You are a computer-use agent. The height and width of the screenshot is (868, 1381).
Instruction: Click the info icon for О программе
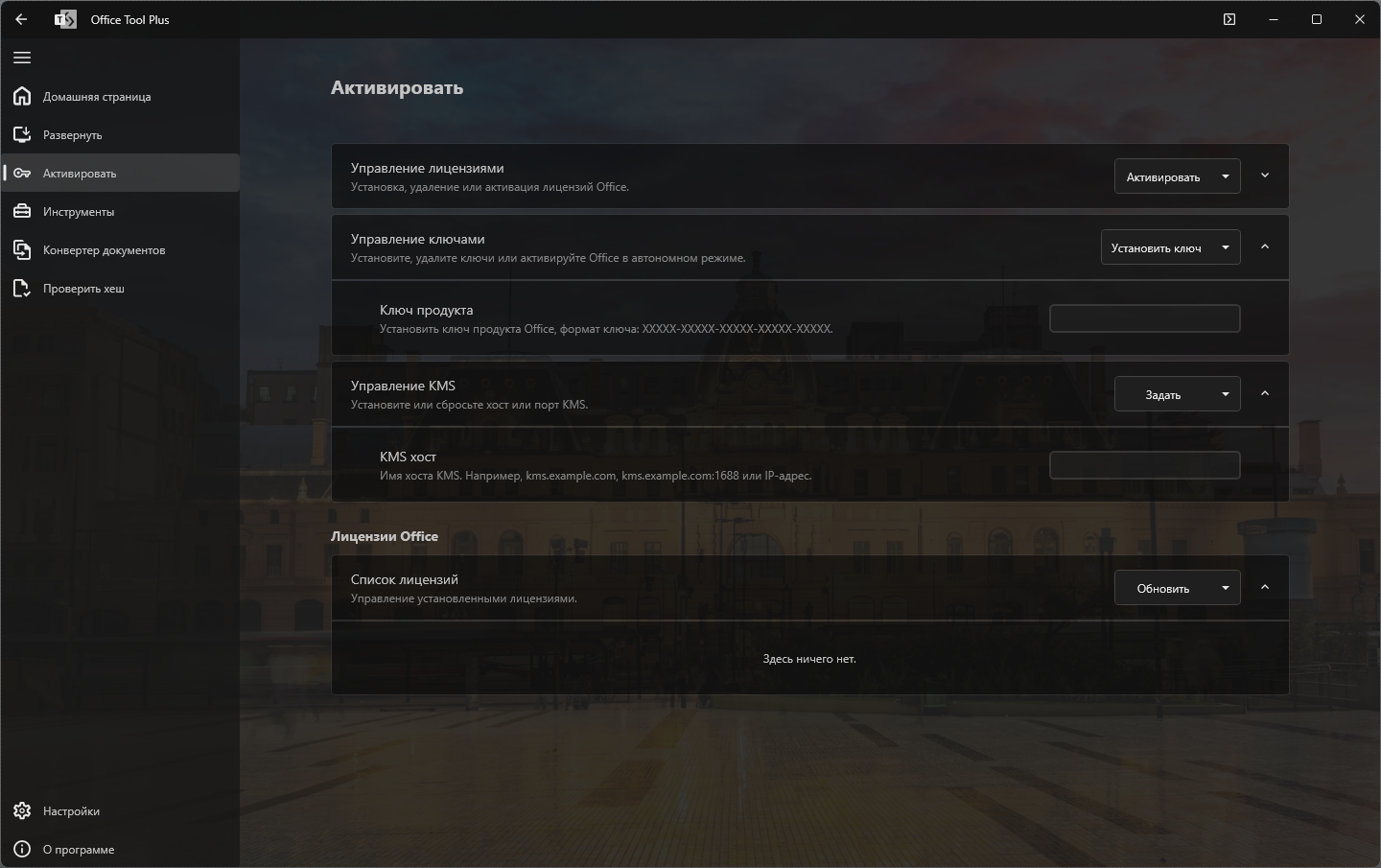22,849
